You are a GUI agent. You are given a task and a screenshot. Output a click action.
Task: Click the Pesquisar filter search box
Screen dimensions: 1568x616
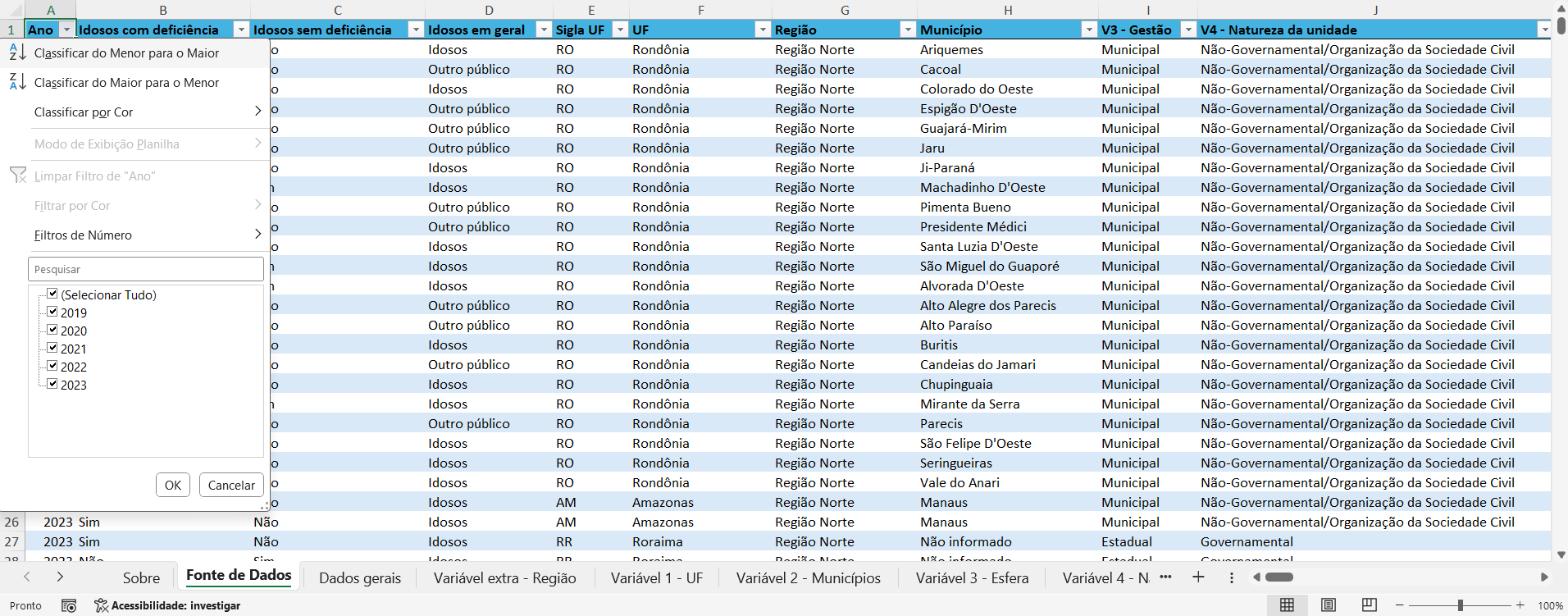(x=146, y=269)
